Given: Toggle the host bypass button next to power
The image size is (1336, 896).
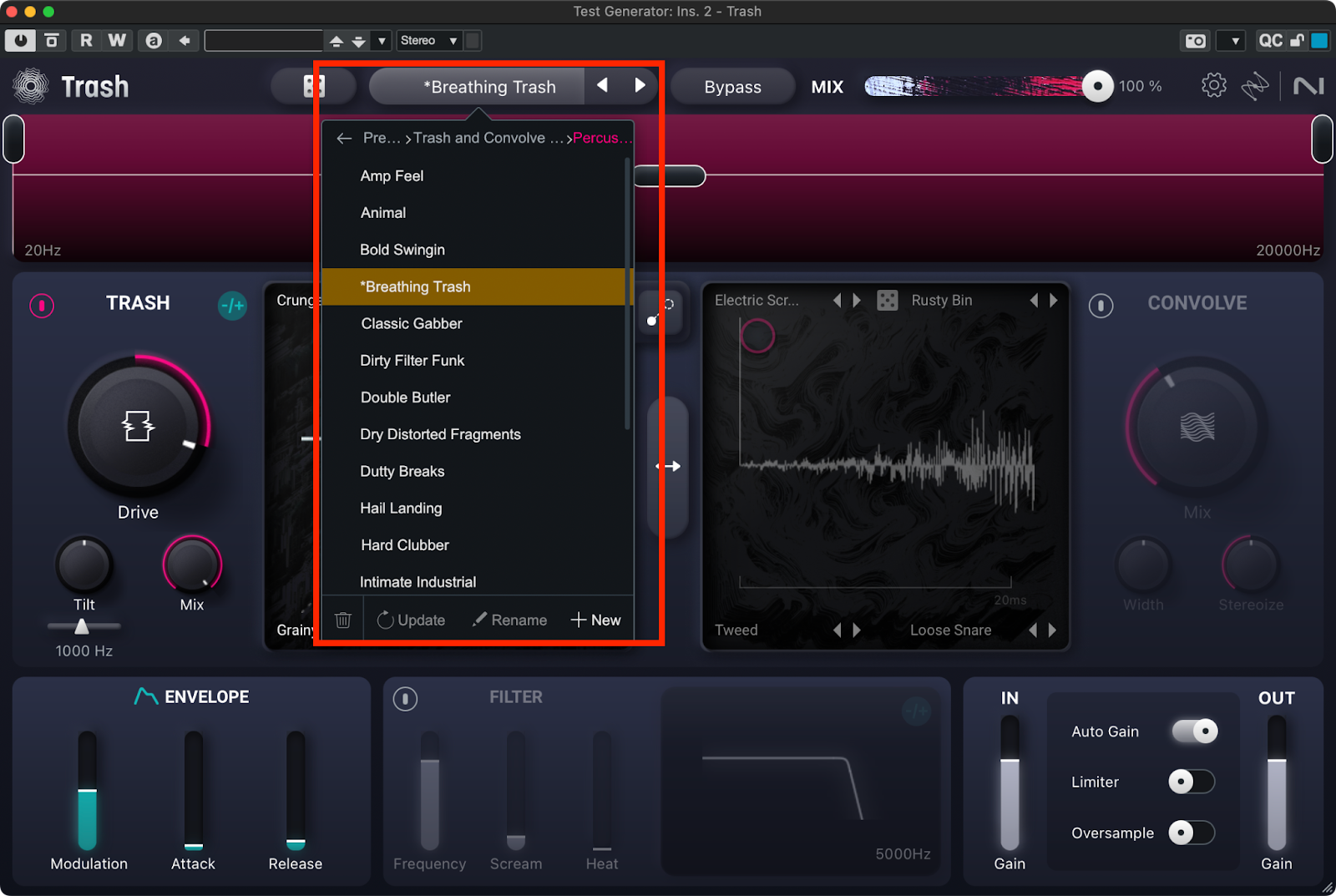Looking at the screenshot, I should click(x=52, y=40).
